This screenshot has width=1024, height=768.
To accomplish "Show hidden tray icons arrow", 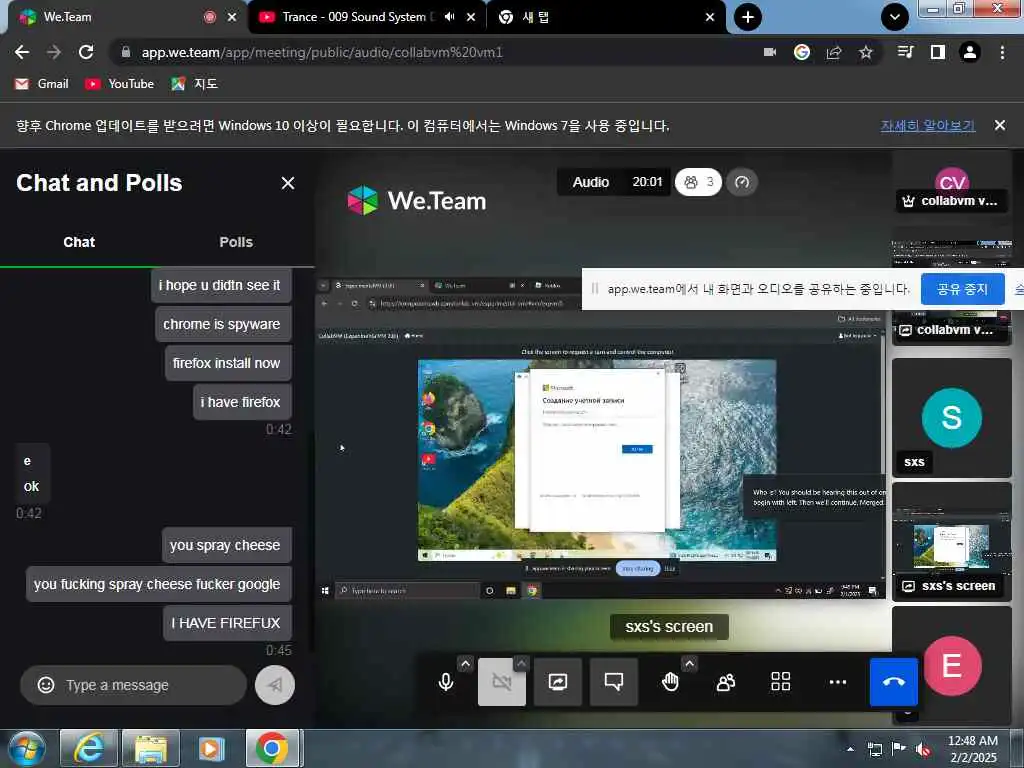I will pos(850,749).
